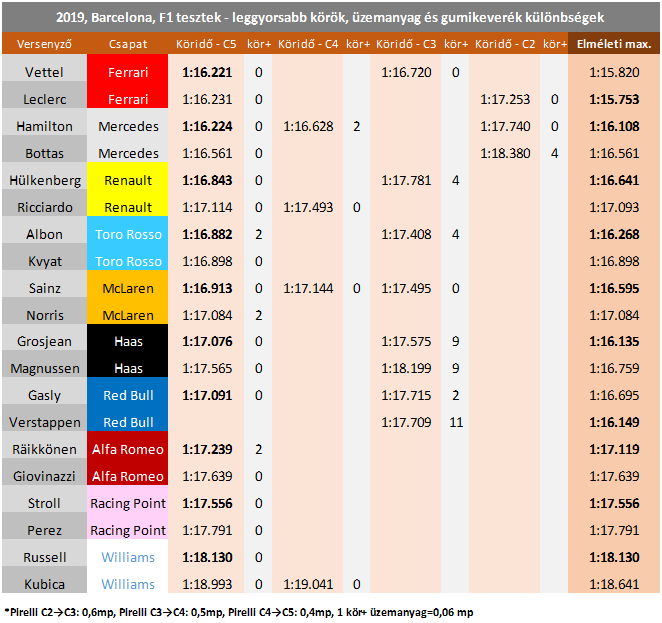This screenshot has height=623, width=662.
Task: Select driver name 'Räikkönen'
Action: pyautogui.click(x=44, y=449)
